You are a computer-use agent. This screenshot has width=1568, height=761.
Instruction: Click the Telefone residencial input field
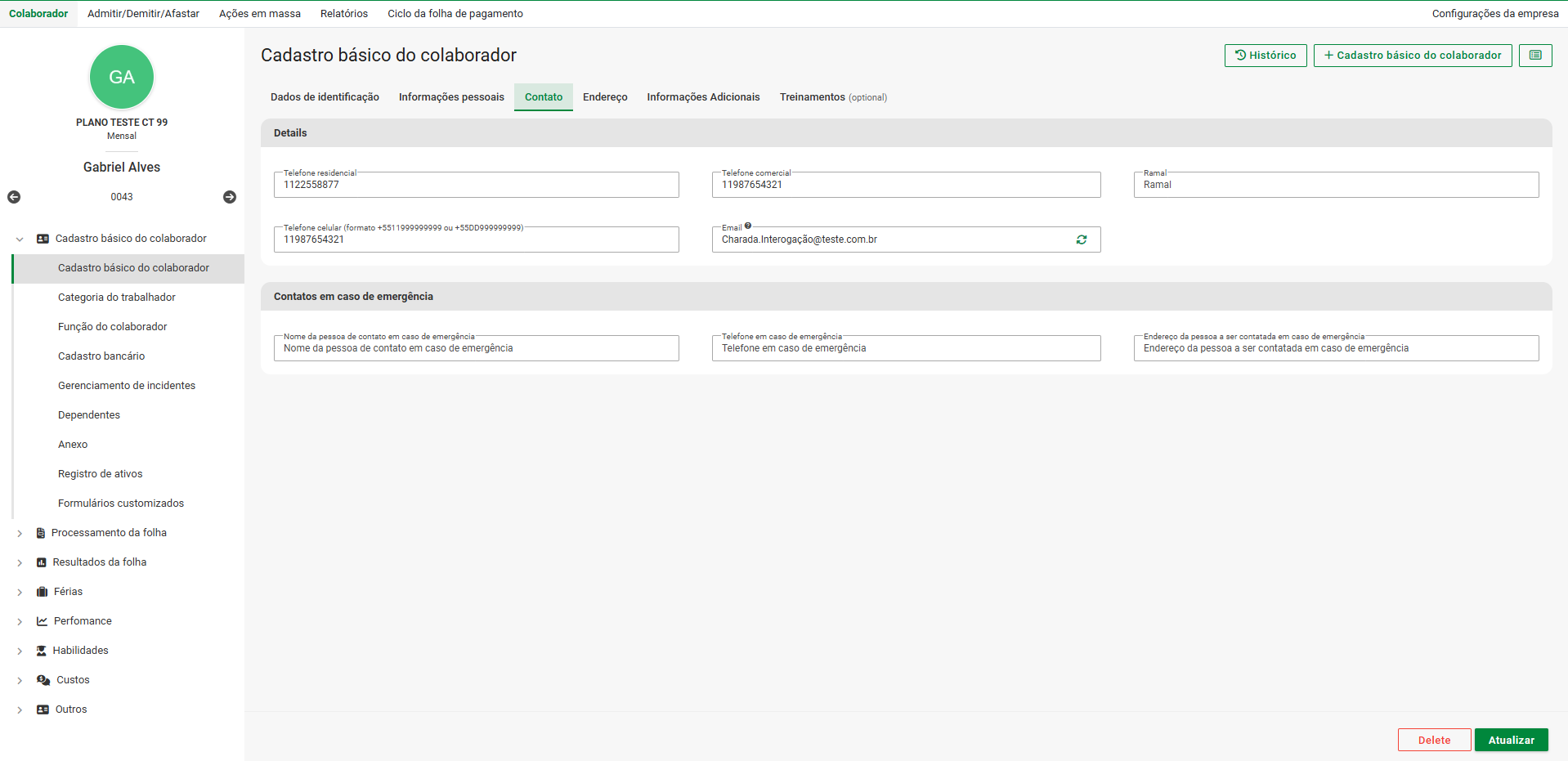click(x=476, y=185)
